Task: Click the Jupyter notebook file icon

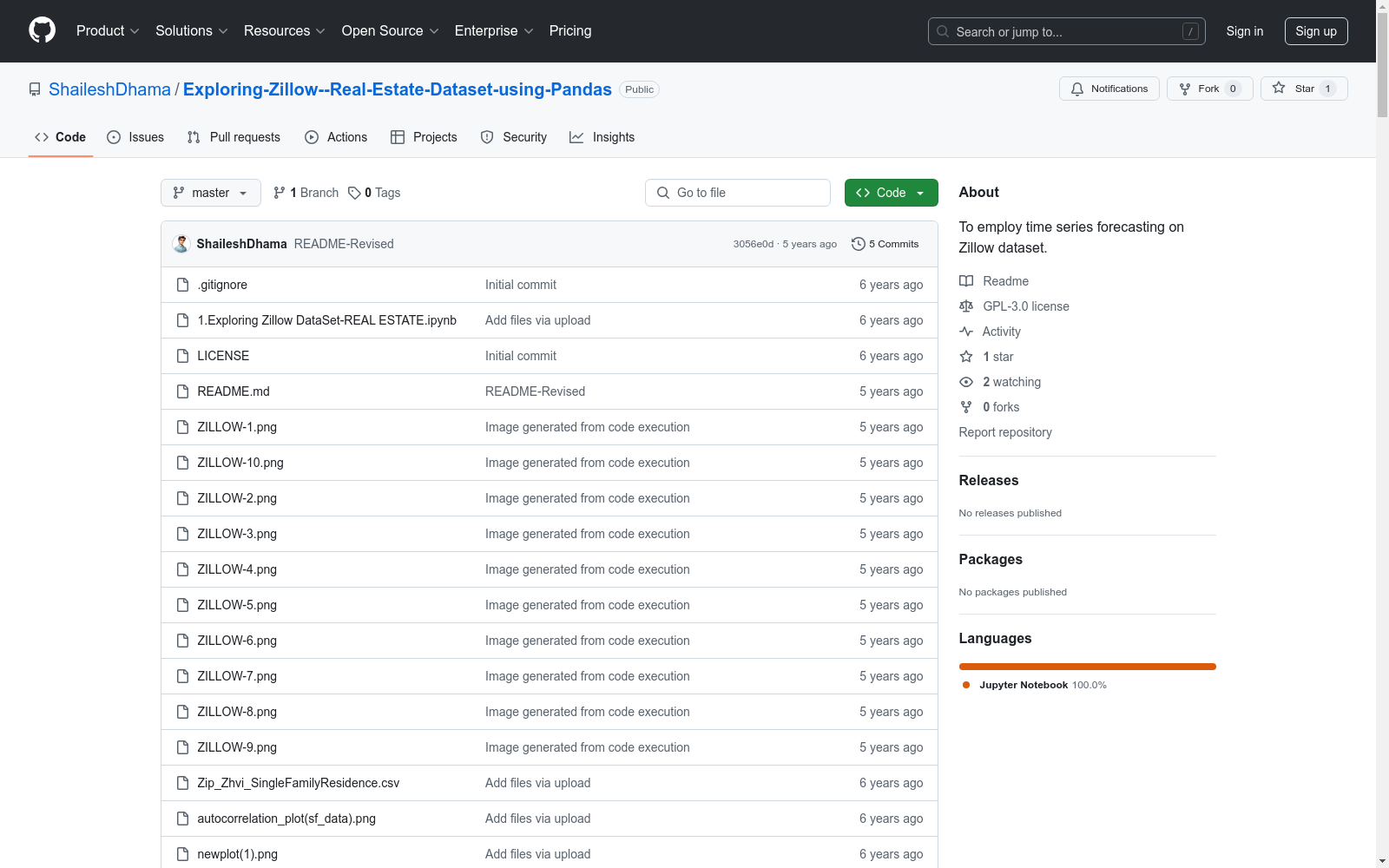Action: [182, 320]
